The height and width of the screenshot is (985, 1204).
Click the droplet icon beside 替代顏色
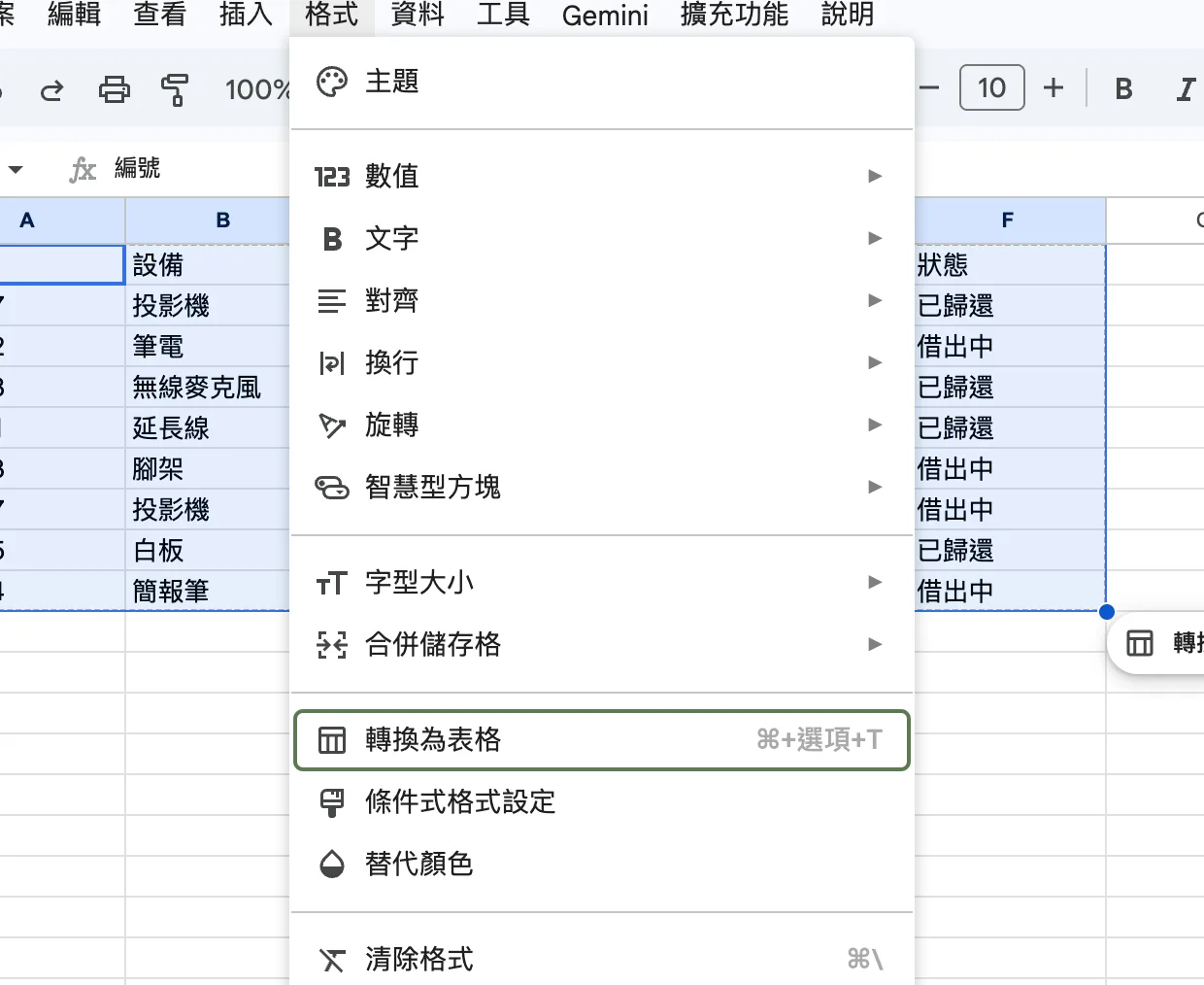click(332, 864)
